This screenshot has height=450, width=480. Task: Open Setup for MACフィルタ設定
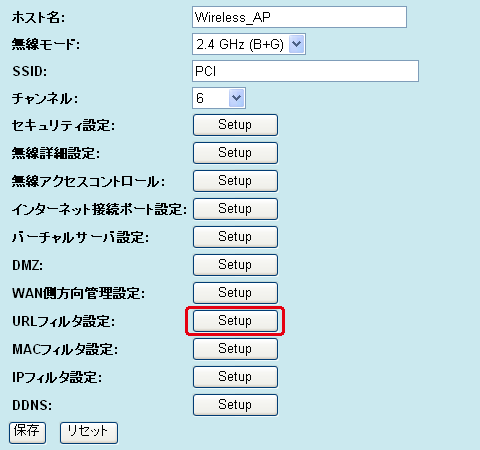point(235,349)
